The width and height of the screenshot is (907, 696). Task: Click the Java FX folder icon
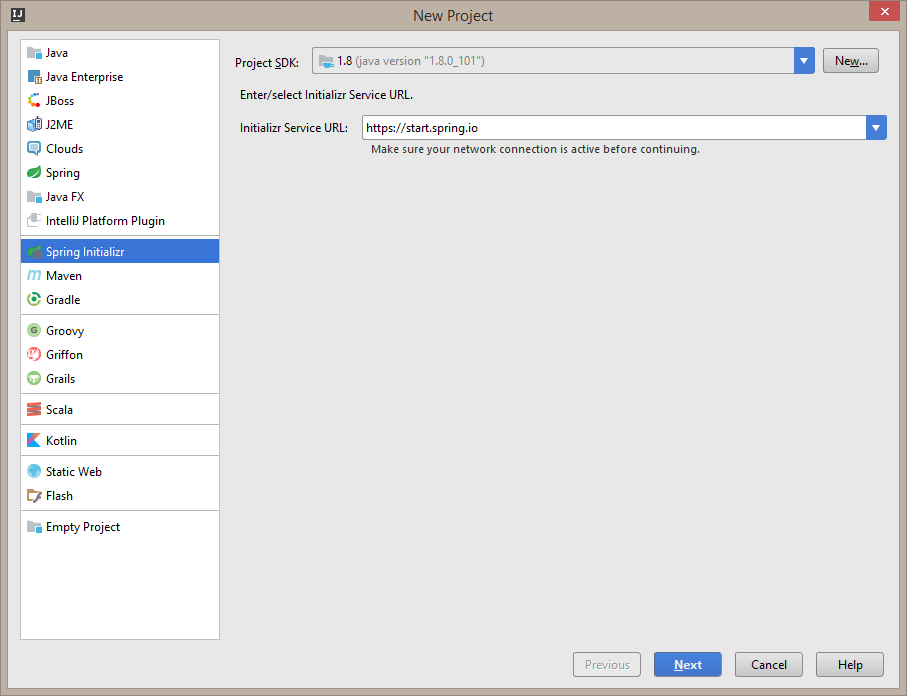[x=34, y=197]
